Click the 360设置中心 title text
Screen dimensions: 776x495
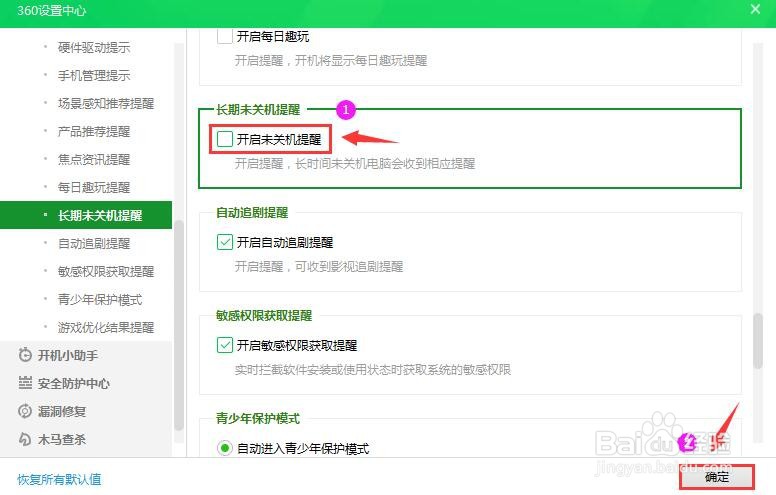coord(51,10)
